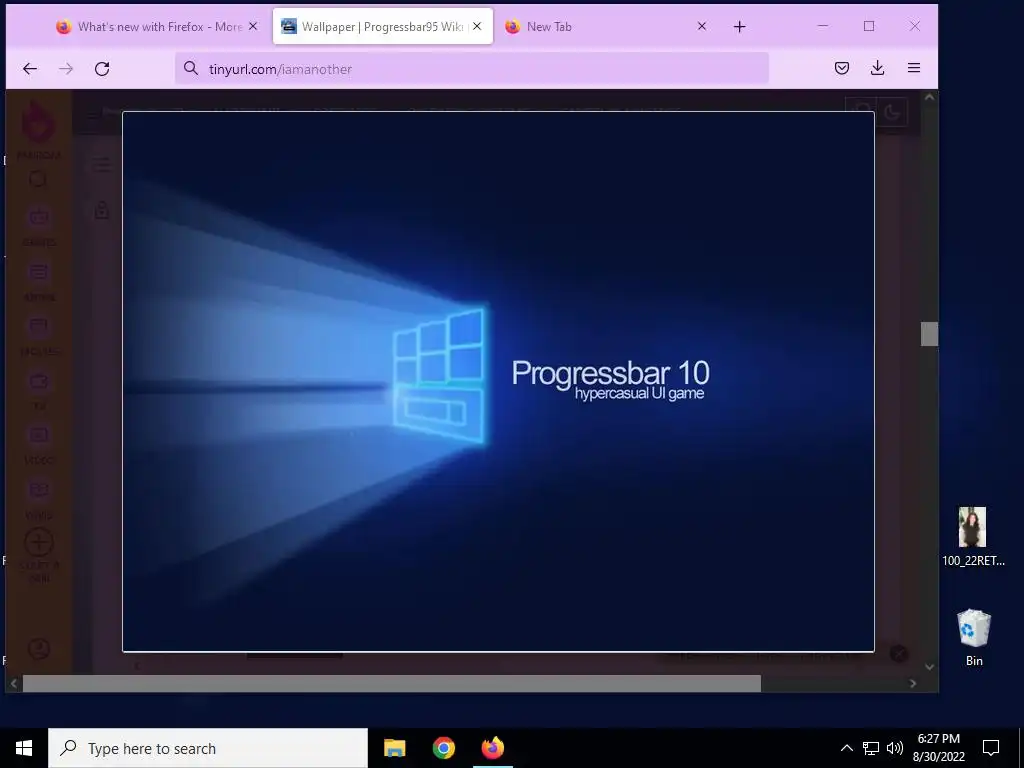Maximize the Firefox window
1024x768 pixels.
(x=869, y=26)
